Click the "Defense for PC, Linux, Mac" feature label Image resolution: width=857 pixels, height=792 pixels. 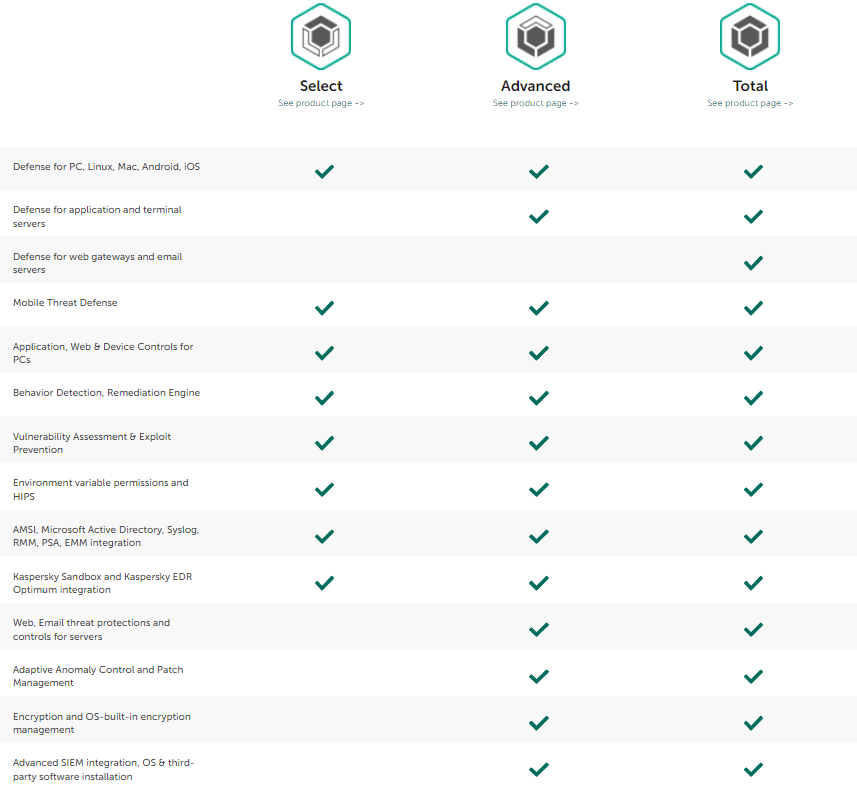(x=106, y=167)
